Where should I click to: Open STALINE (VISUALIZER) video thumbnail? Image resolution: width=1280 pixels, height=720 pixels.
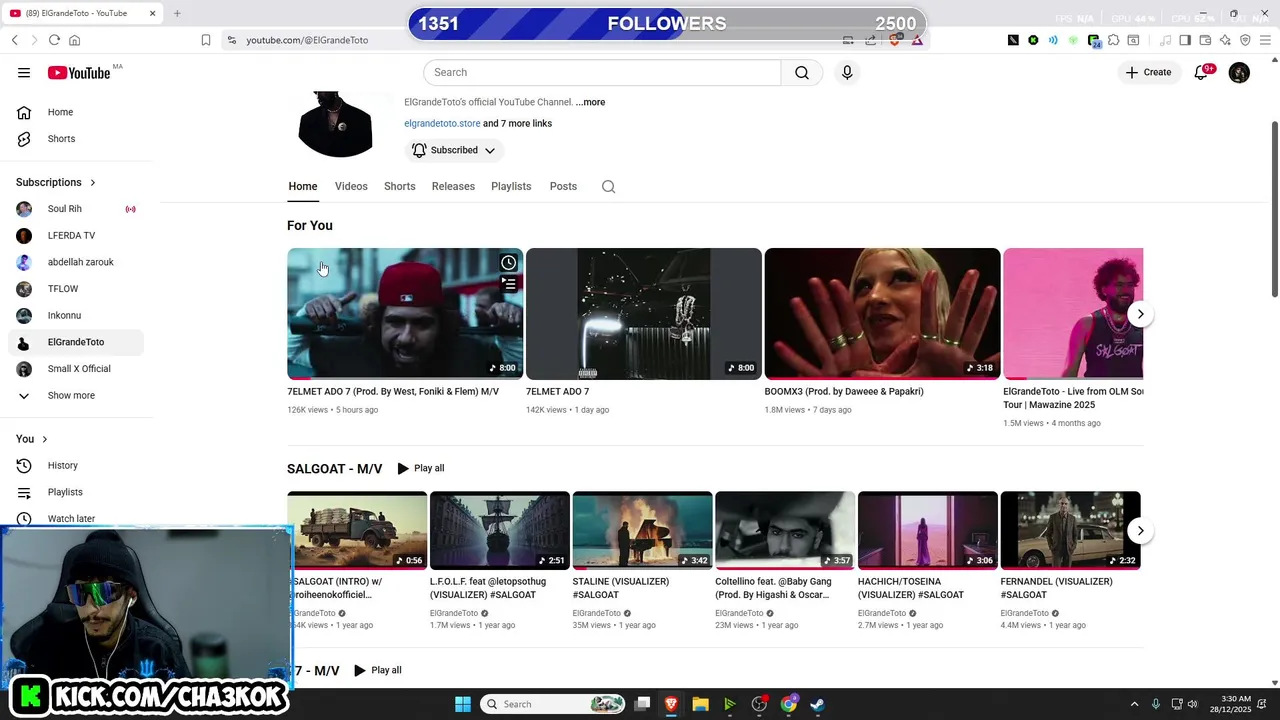[642, 531]
